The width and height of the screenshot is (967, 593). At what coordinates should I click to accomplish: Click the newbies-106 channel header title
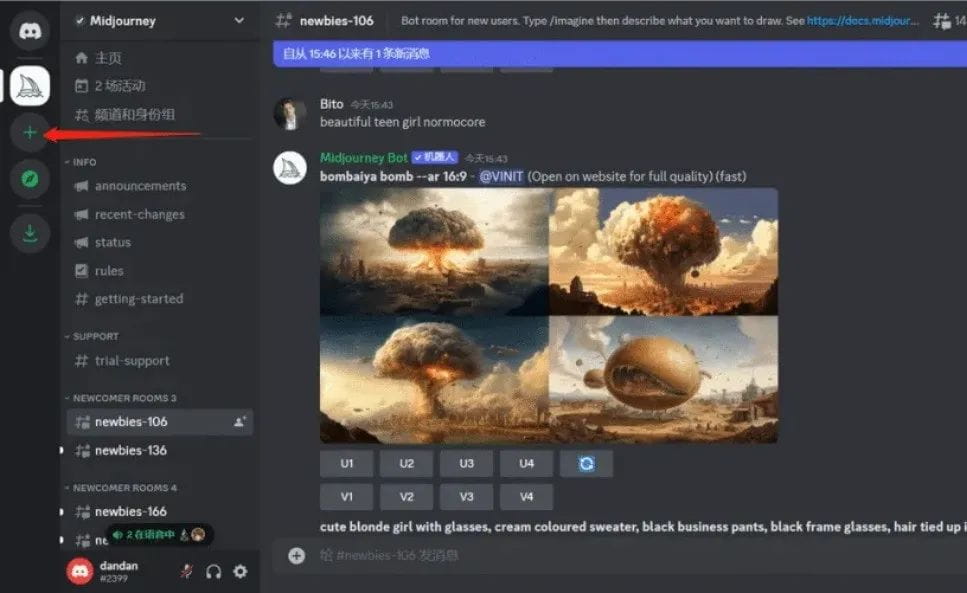(336, 21)
